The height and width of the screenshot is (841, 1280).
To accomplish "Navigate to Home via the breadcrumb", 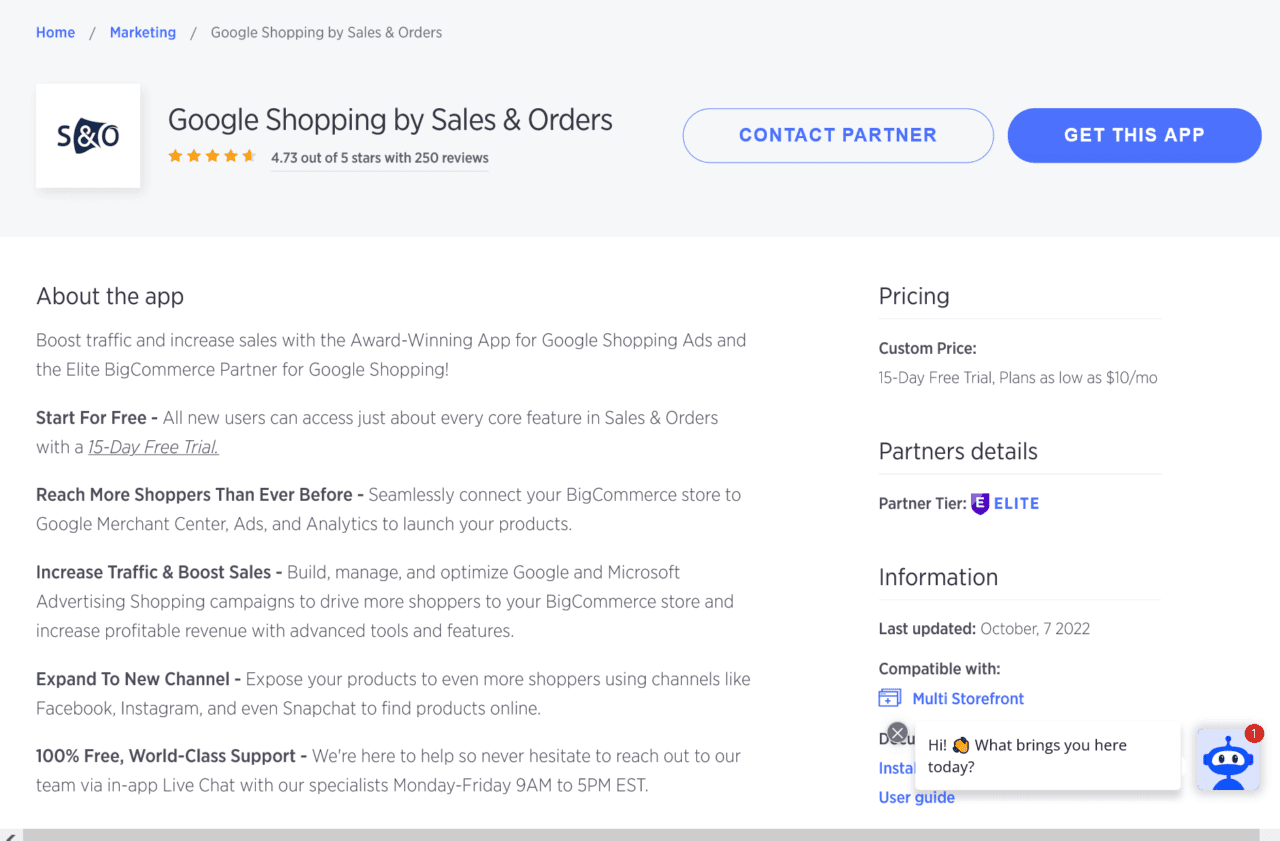I will click(55, 32).
